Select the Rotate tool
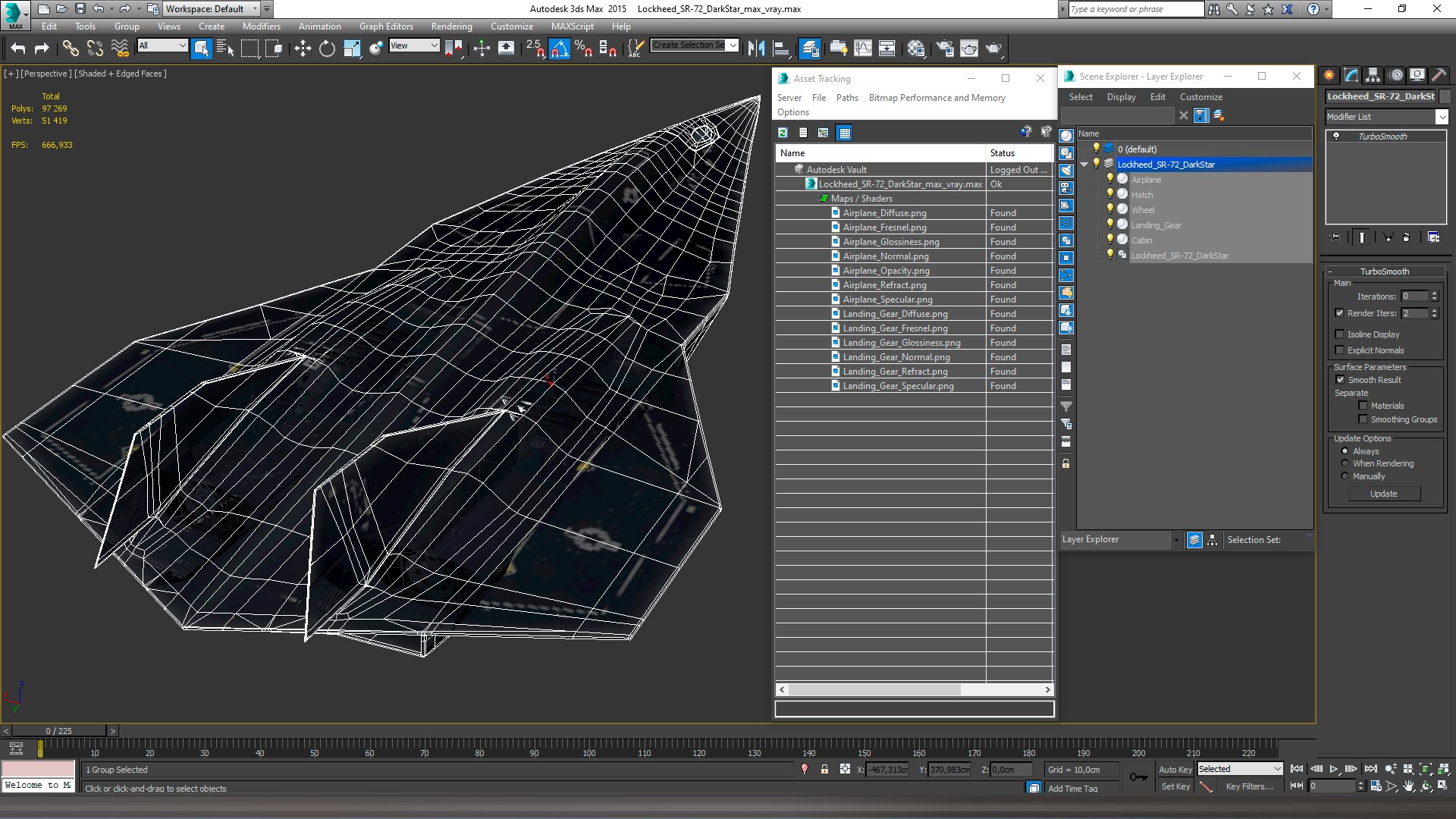 (x=327, y=49)
